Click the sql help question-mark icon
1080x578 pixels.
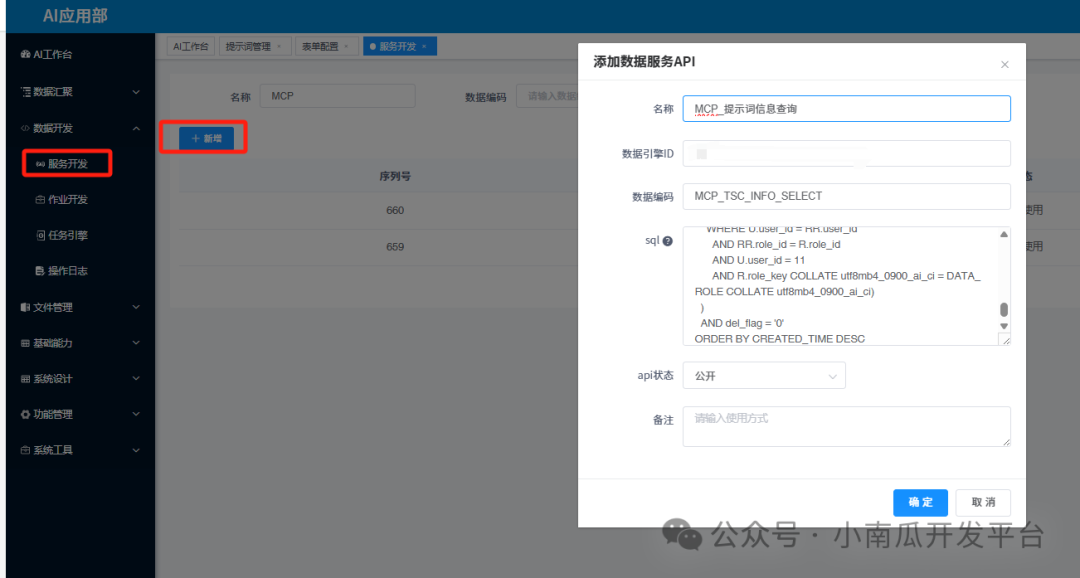(667, 241)
